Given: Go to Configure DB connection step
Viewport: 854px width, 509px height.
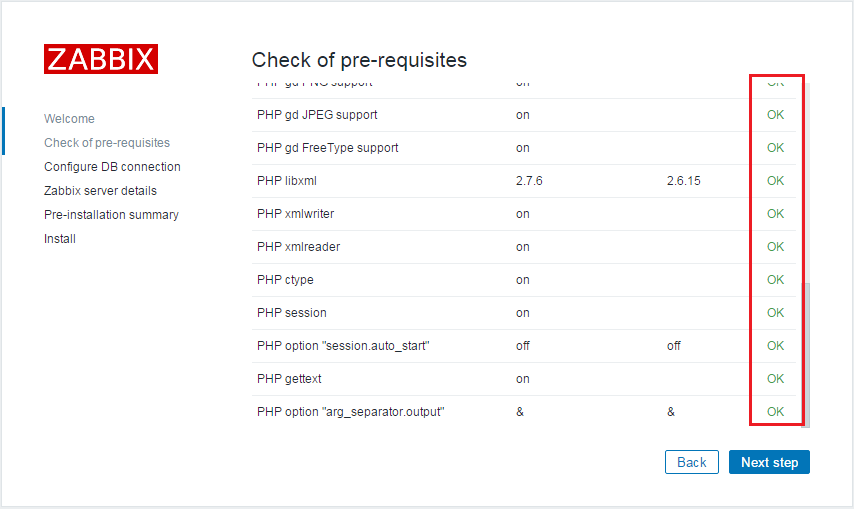Looking at the screenshot, I should click(112, 167).
